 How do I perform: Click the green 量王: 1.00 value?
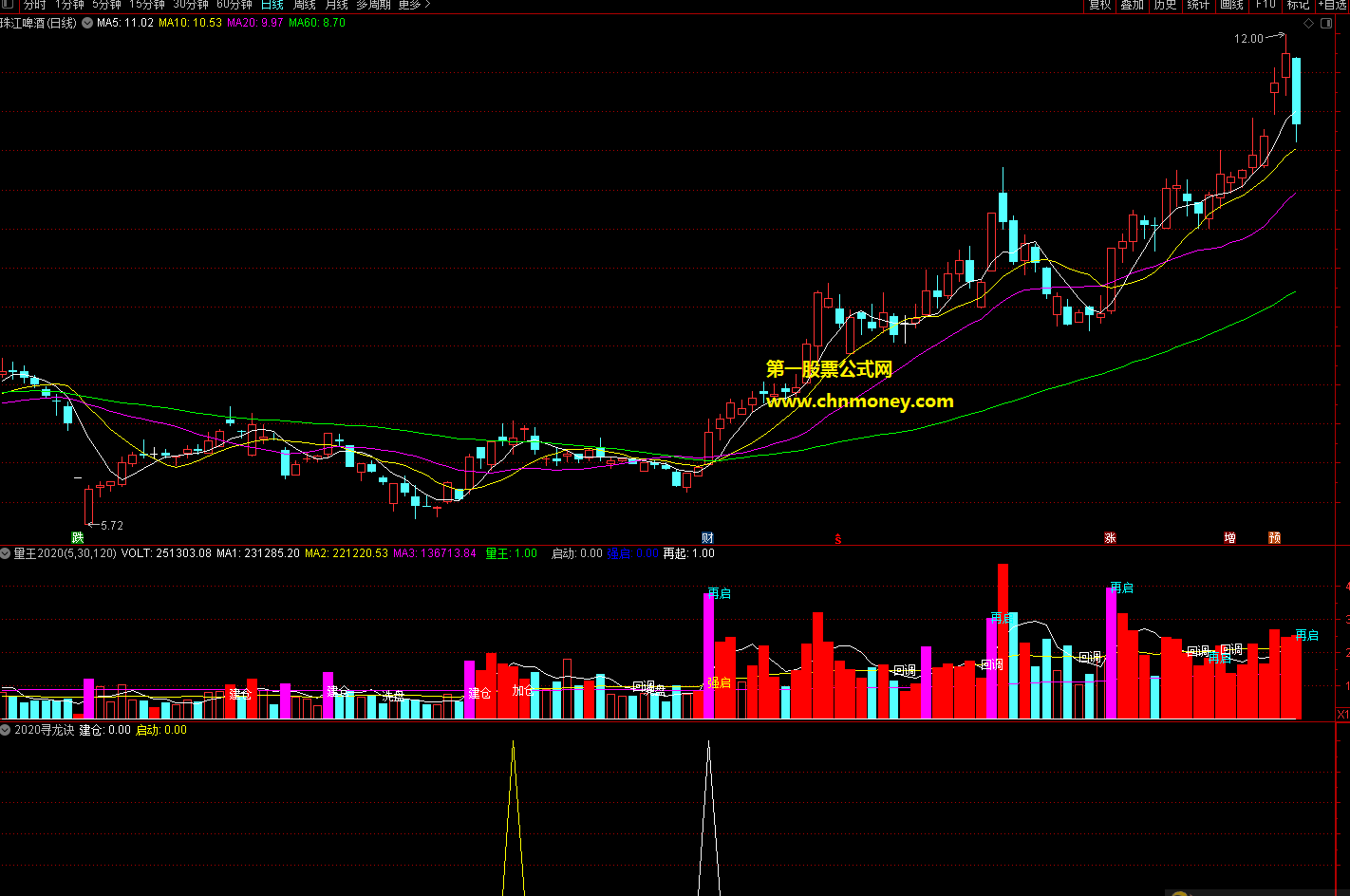tap(511, 553)
